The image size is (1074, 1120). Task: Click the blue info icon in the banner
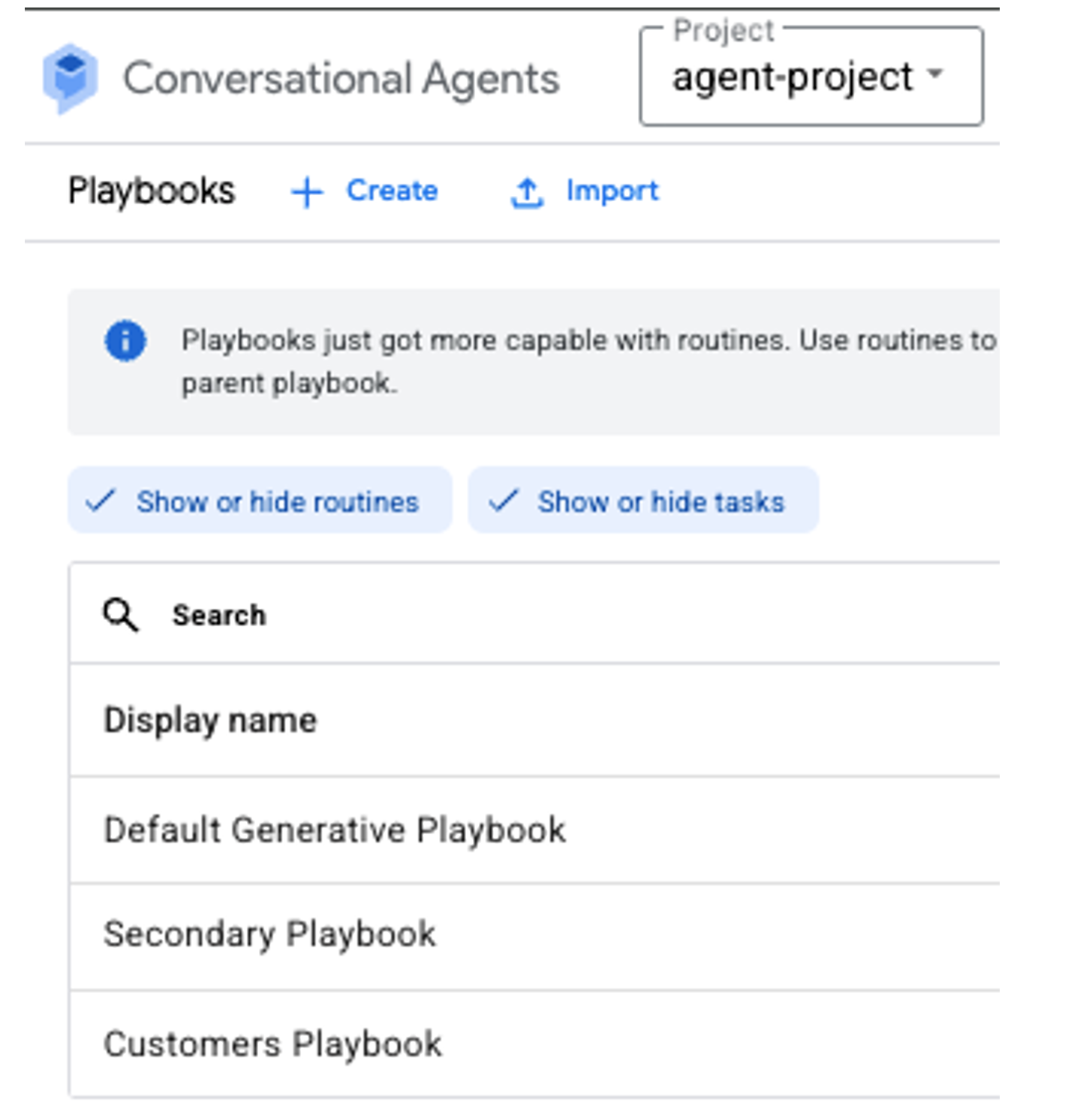pyautogui.click(x=125, y=341)
